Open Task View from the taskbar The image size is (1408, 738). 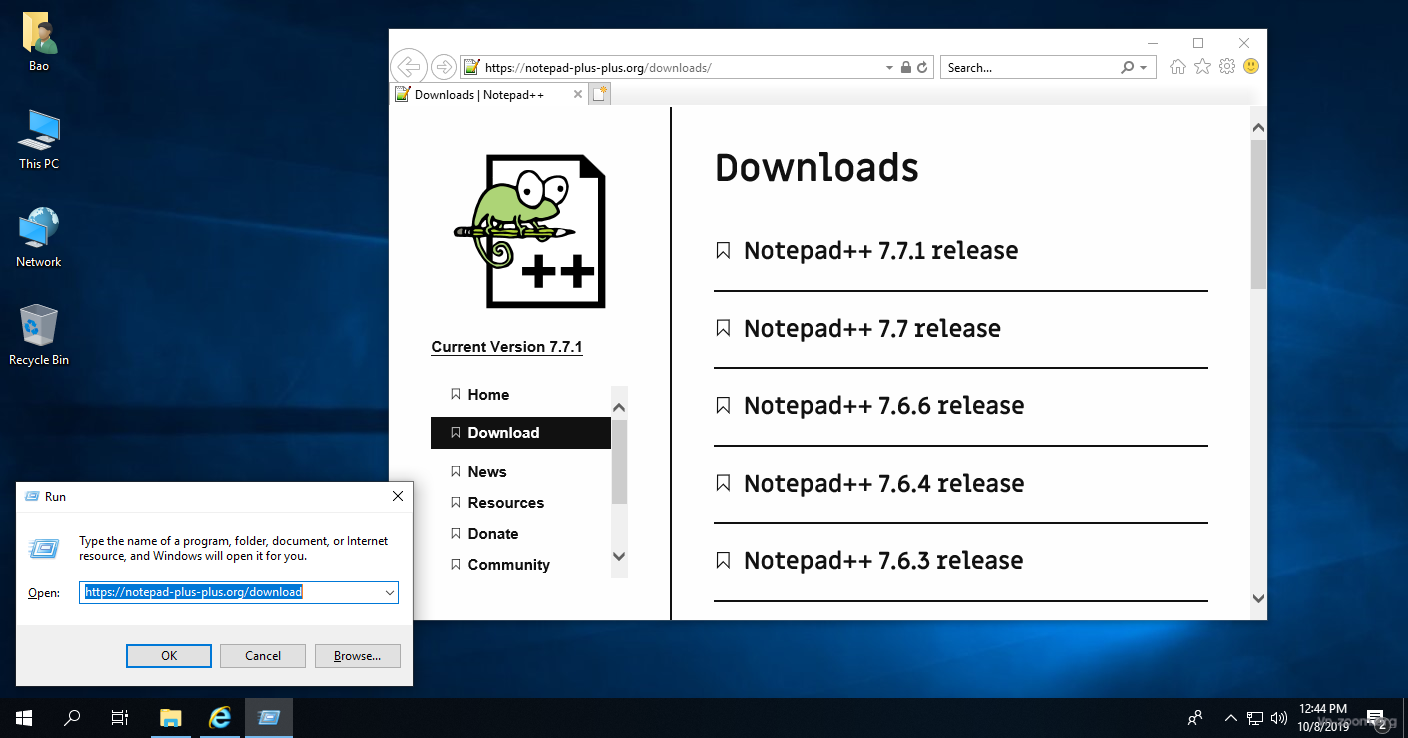(x=120, y=718)
